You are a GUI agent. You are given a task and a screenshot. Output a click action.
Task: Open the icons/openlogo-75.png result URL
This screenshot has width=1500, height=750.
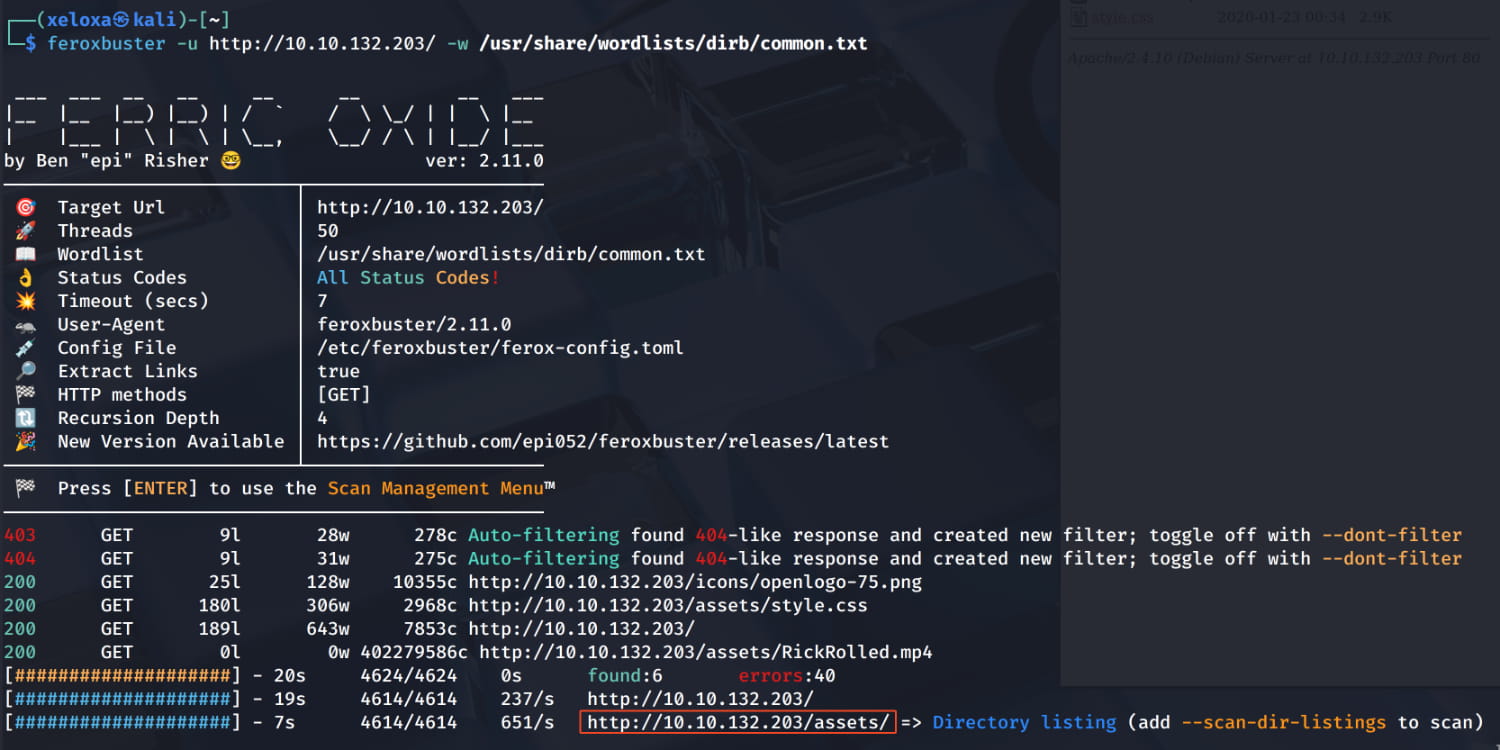pyautogui.click(x=694, y=582)
